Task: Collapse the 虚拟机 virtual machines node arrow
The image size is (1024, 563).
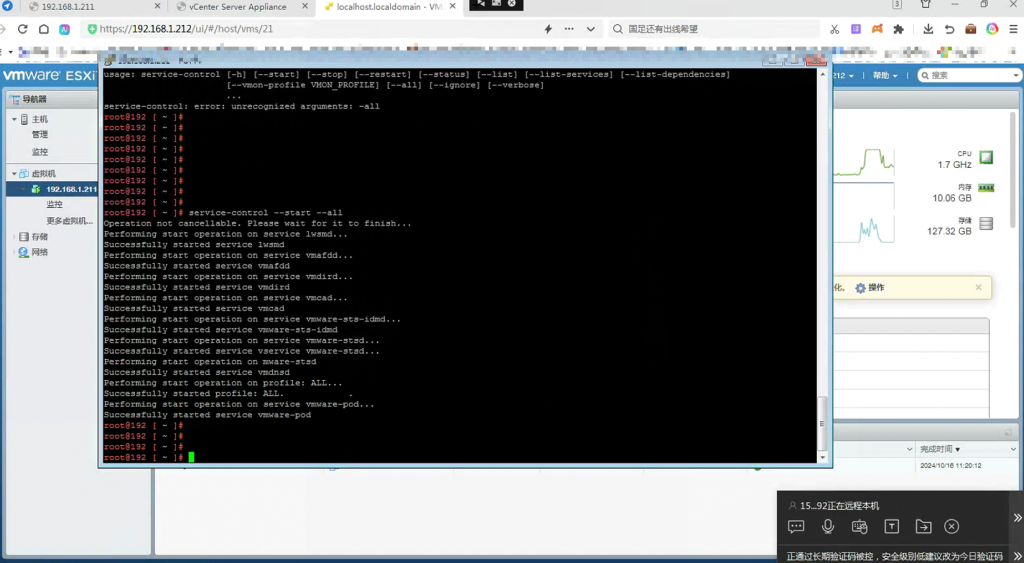Action: (14, 174)
